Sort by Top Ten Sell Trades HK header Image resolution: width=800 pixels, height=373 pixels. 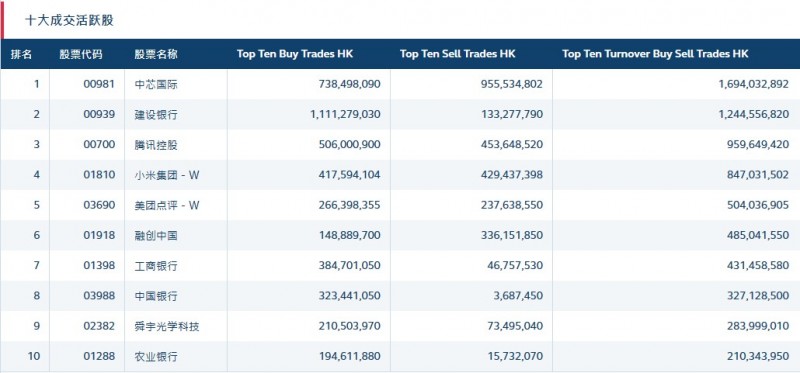(458, 54)
